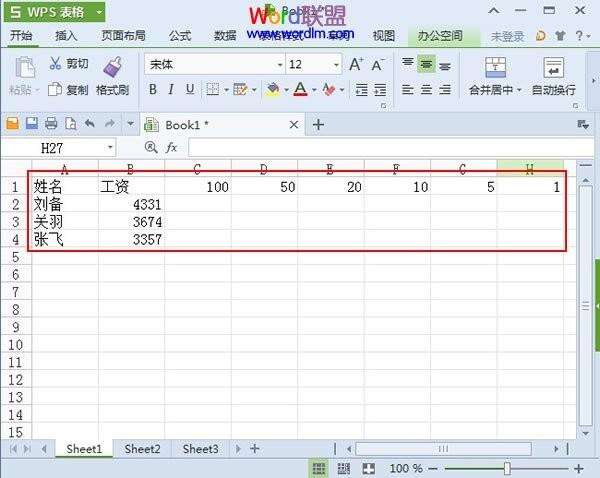Toggle italic formatting with the I button
This screenshot has height=478, width=600.
(x=172, y=90)
